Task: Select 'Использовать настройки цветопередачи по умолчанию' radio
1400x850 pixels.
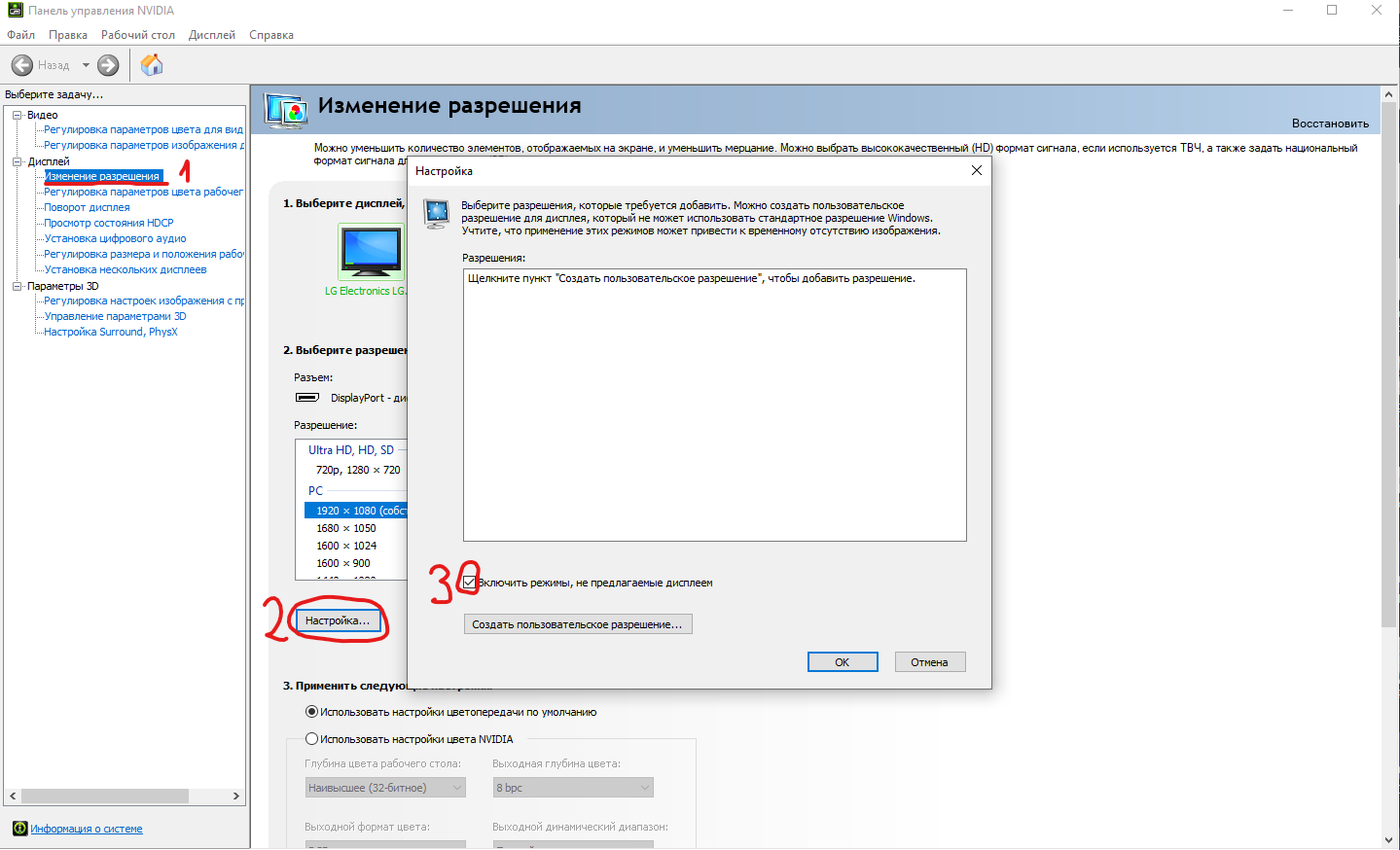Action: (x=312, y=712)
